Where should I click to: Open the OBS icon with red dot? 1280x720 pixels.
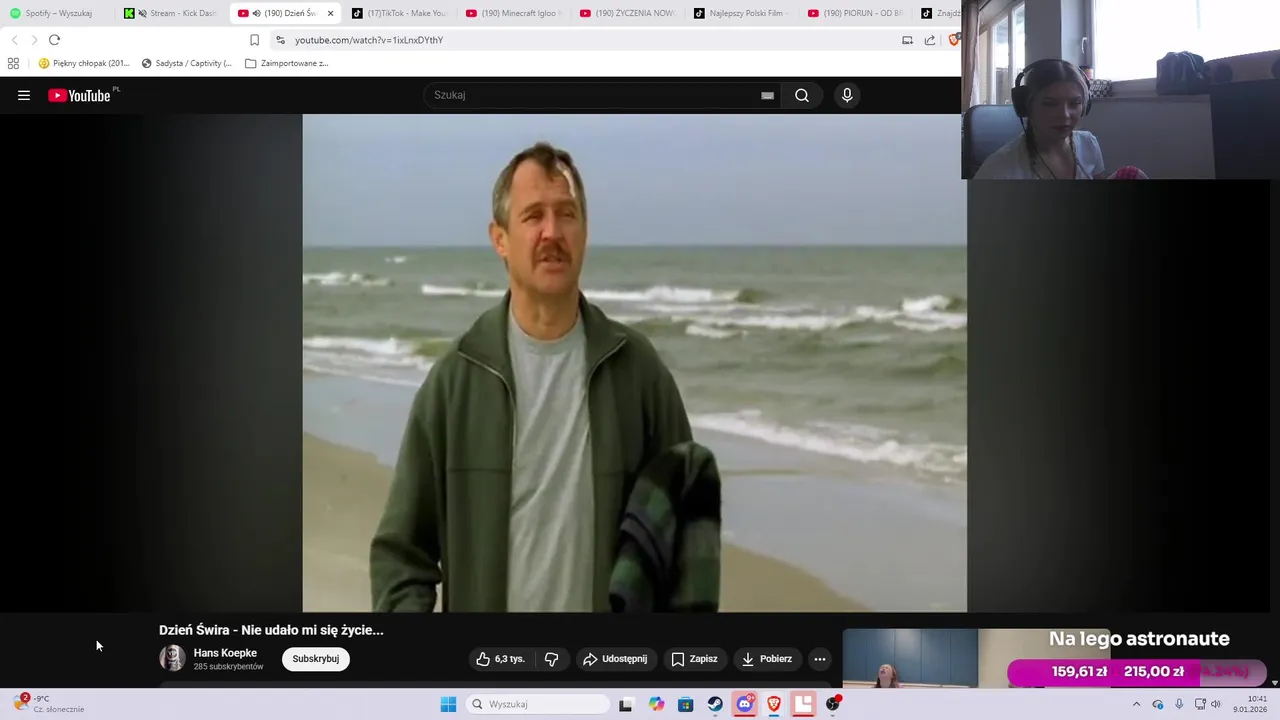click(833, 704)
